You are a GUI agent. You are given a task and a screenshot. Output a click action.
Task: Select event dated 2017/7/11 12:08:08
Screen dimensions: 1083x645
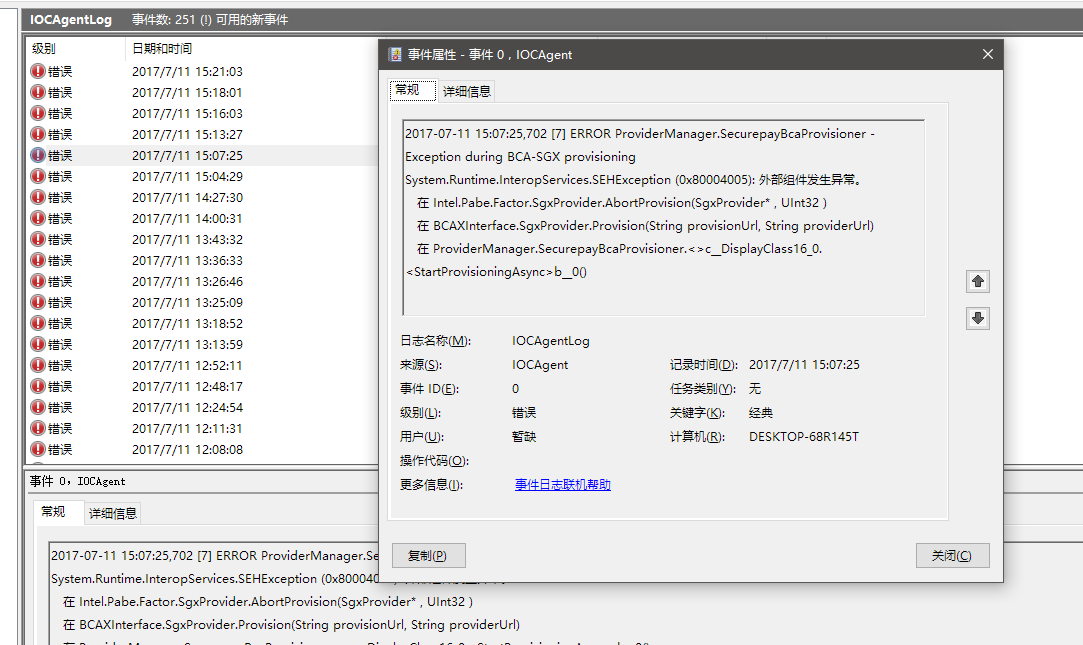coord(187,449)
